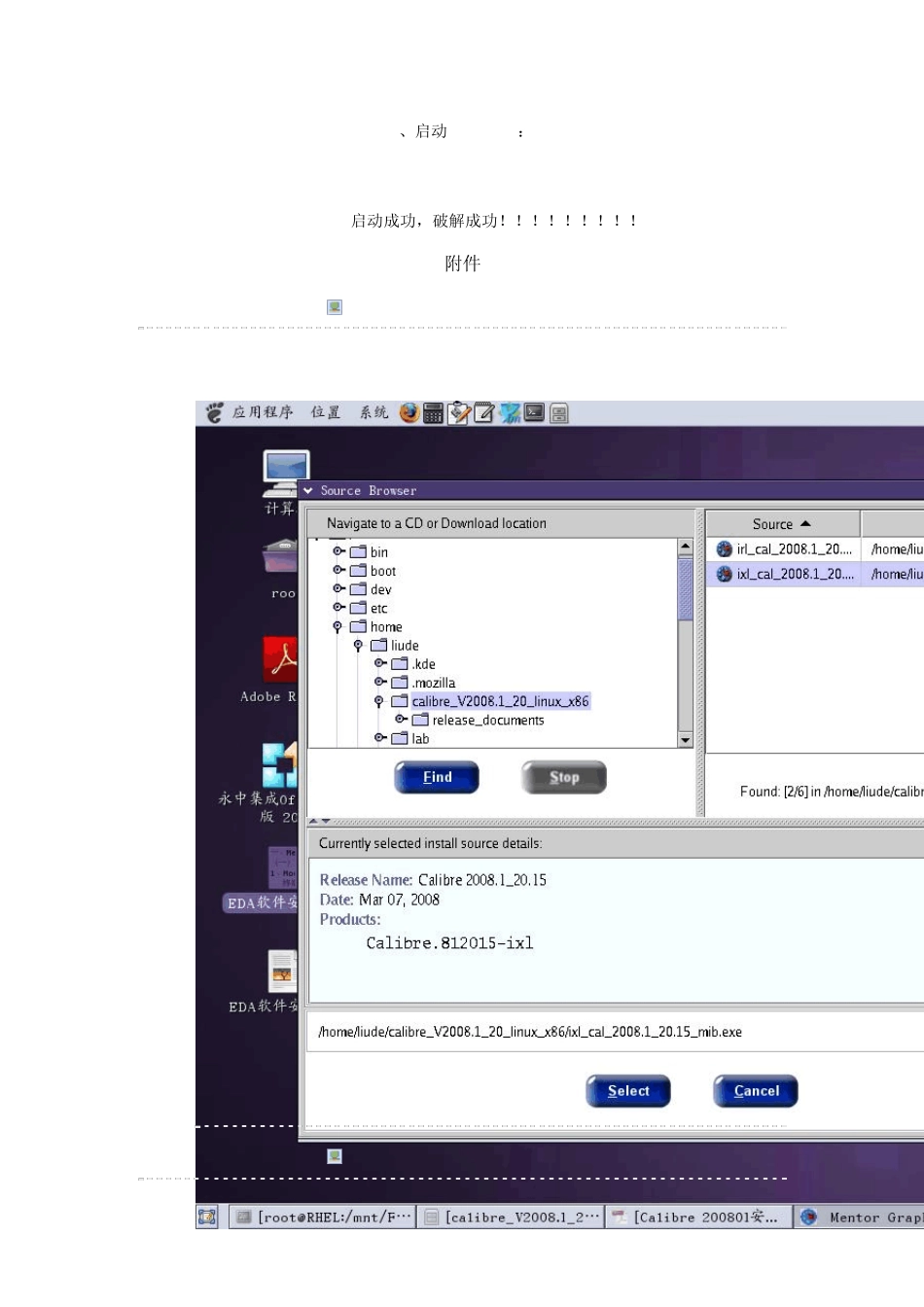This screenshot has height=1307, width=924.
Task: Switch to calibre_V2008.1_2 taskbar window
Action: (512, 1217)
